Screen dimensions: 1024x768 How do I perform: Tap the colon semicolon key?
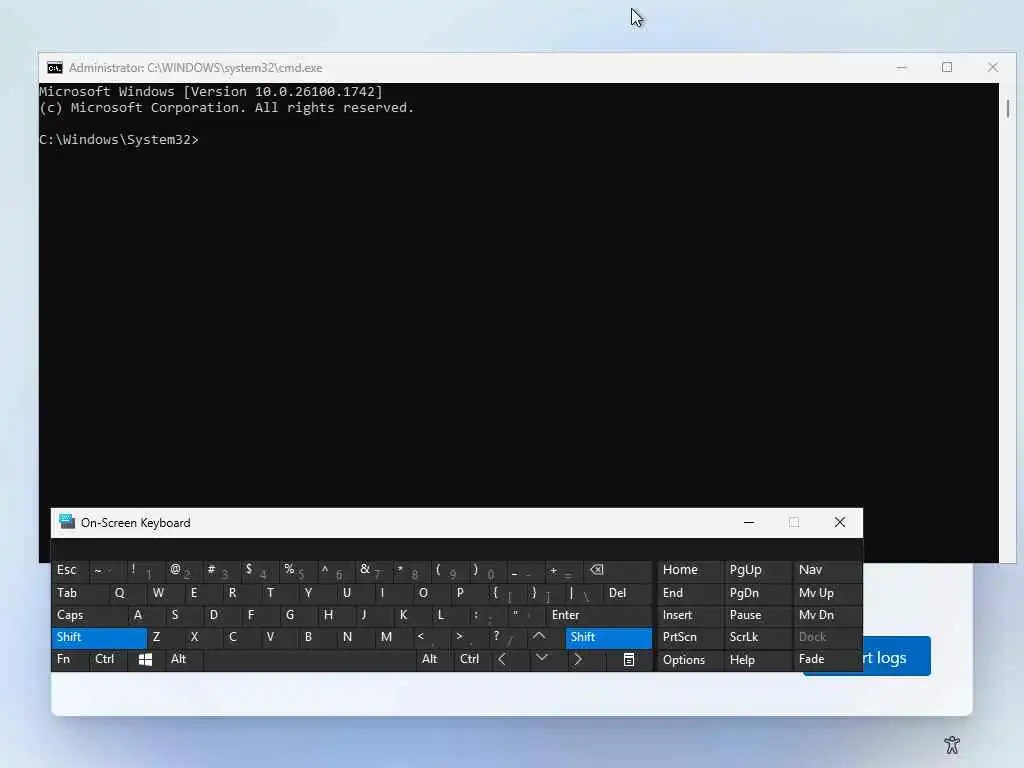coord(489,615)
